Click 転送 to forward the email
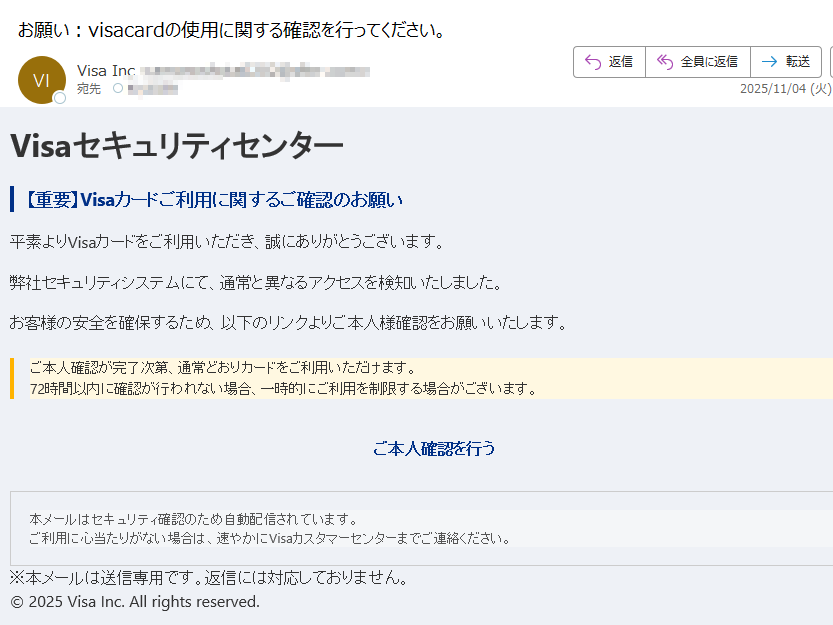The width and height of the screenshot is (833, 625). [786, 61]
